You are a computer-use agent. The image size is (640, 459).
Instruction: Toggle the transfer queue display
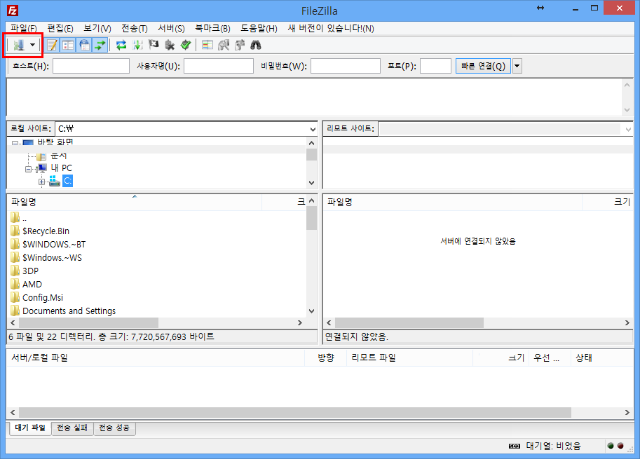pyautogui.click(x=100, y=45)
